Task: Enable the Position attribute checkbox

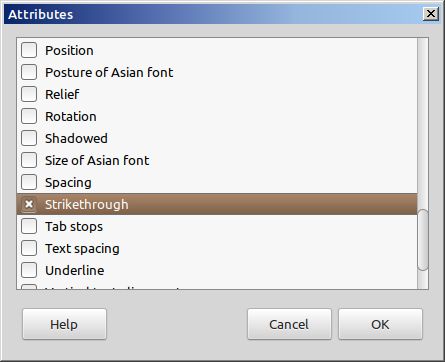Action: point(29,50)
